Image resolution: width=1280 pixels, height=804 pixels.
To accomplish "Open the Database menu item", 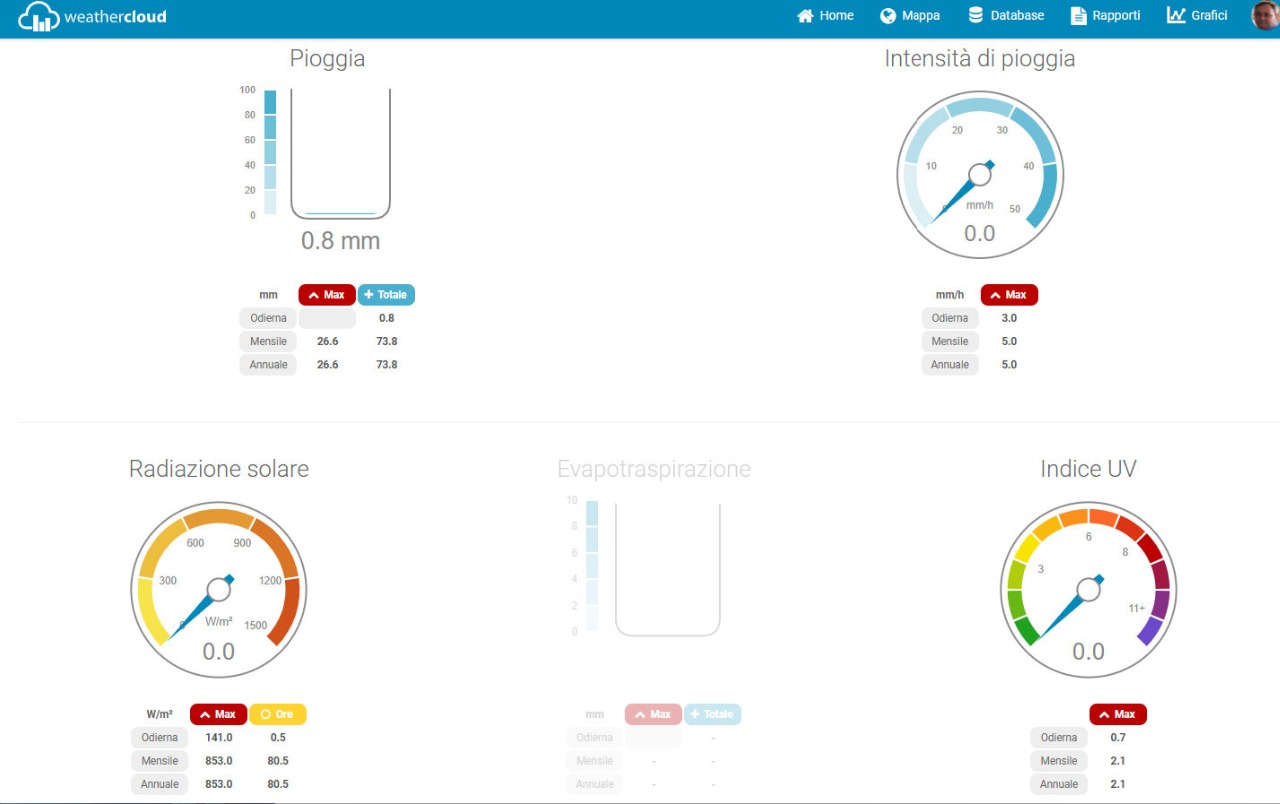I will pyautogui.click(x=1017, y=16).
